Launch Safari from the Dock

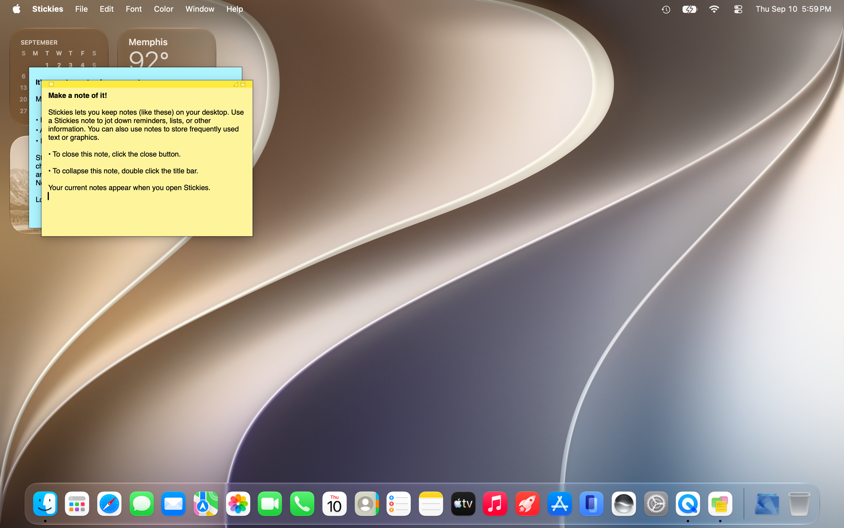(x=109, y=504)
